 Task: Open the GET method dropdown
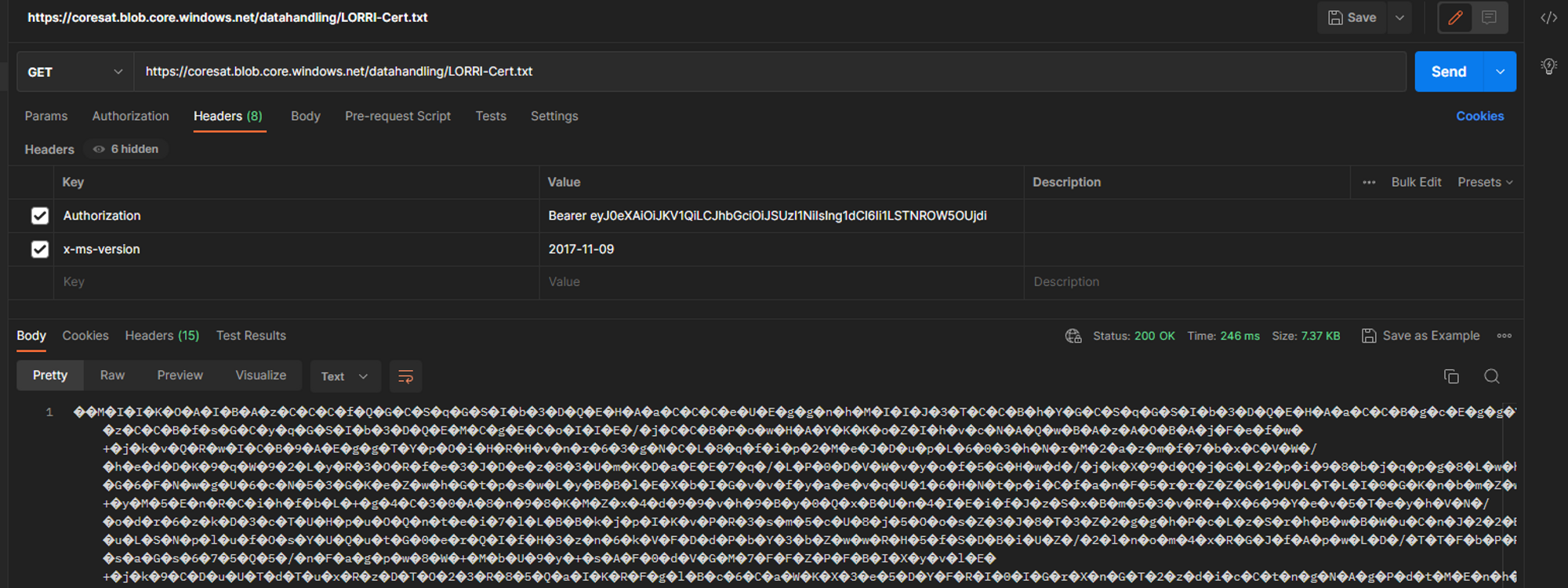pos(75,72)
